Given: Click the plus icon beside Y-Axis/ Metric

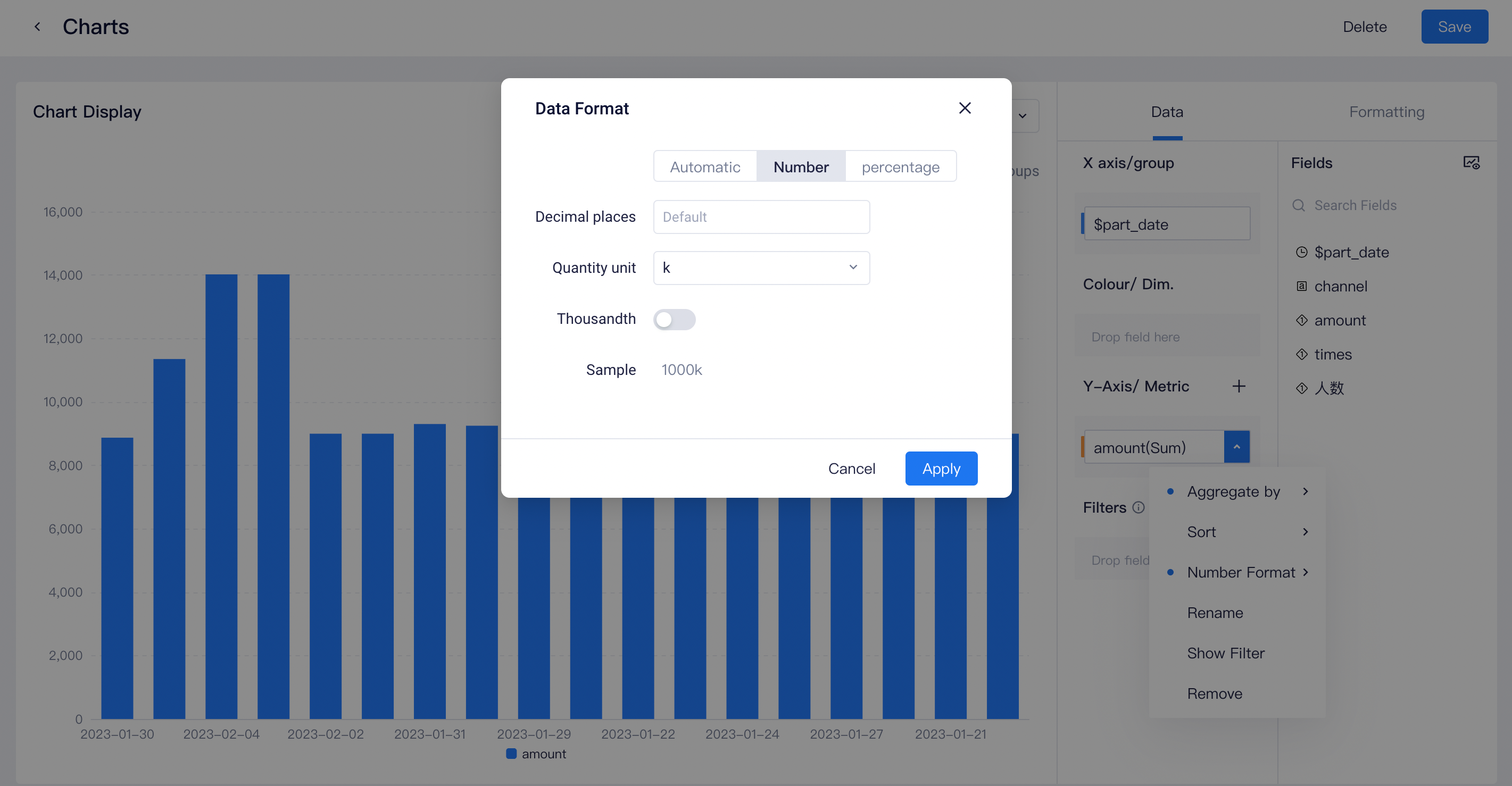Looking at the screenshot, I should point(1239,386).
